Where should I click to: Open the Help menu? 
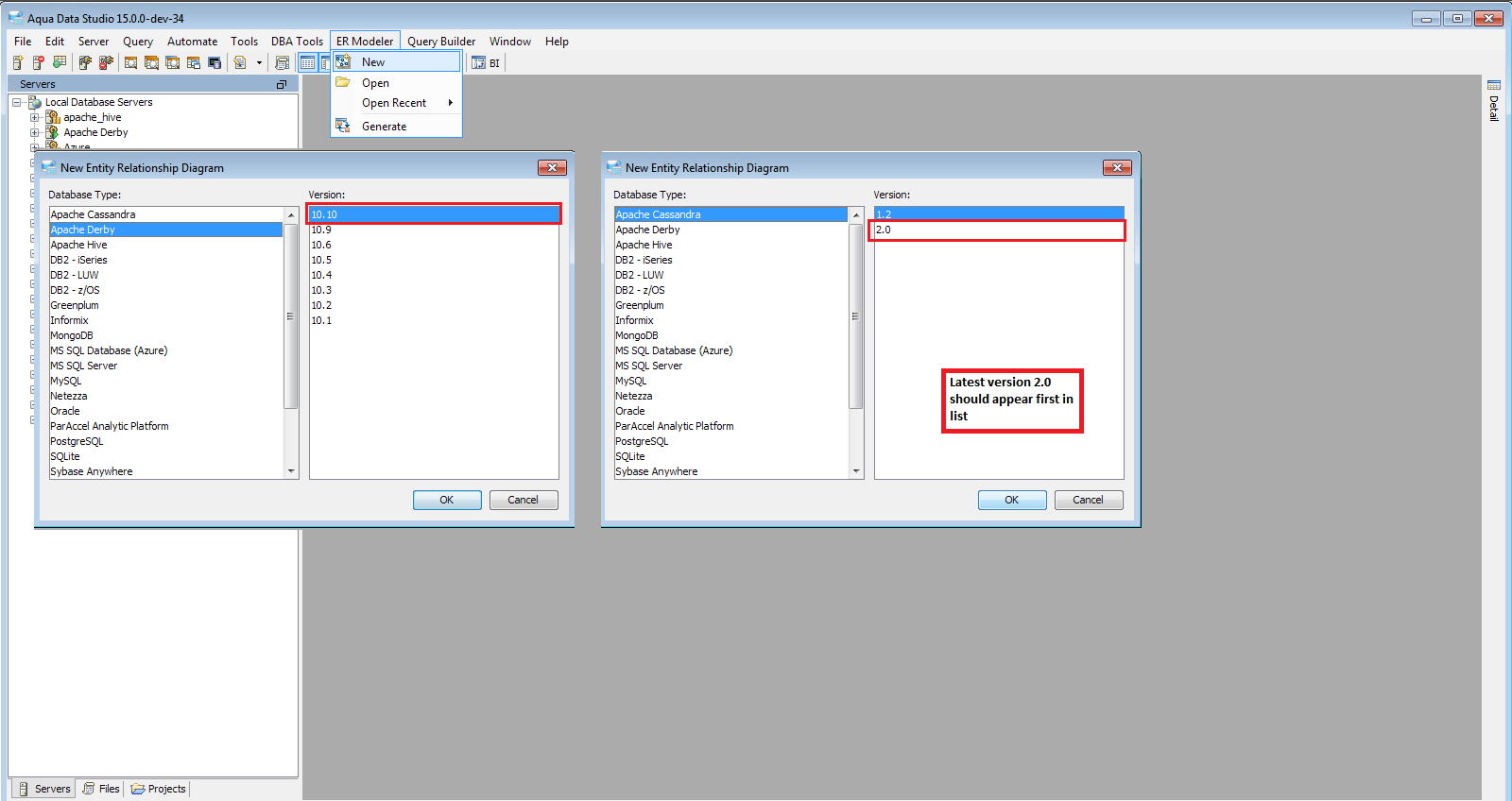coord(557,42)
